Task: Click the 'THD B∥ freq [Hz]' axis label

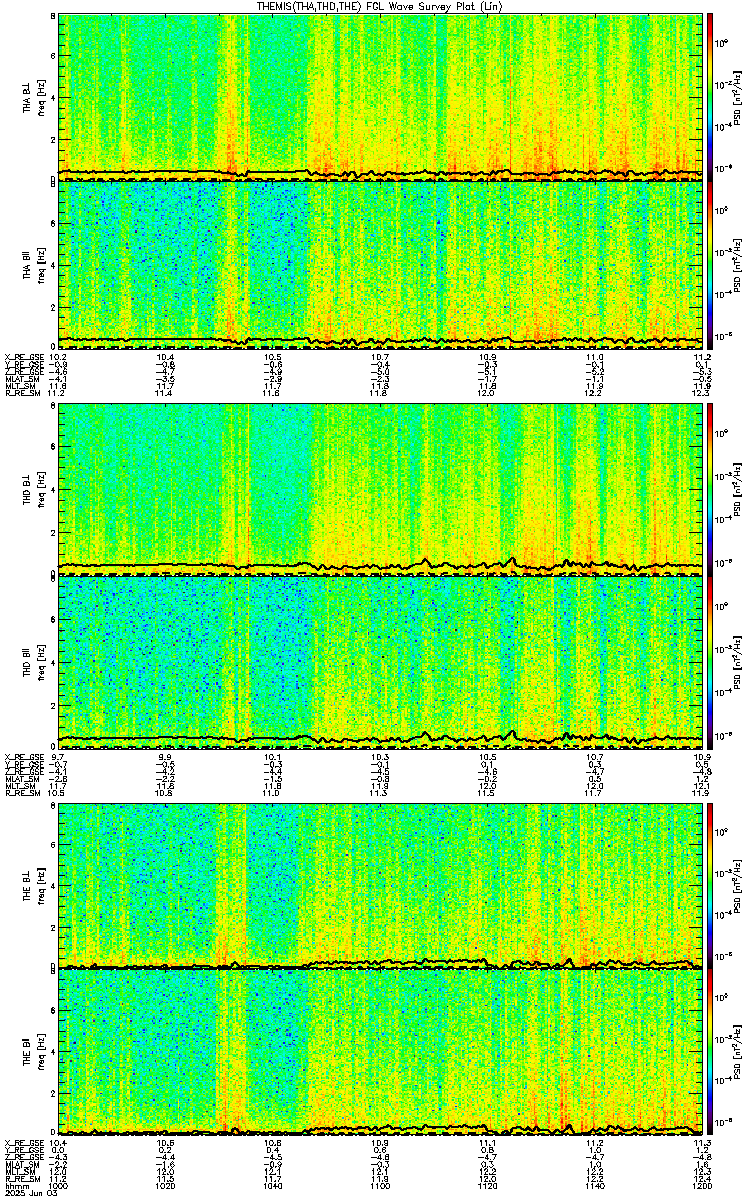Action: pos(34,661)
